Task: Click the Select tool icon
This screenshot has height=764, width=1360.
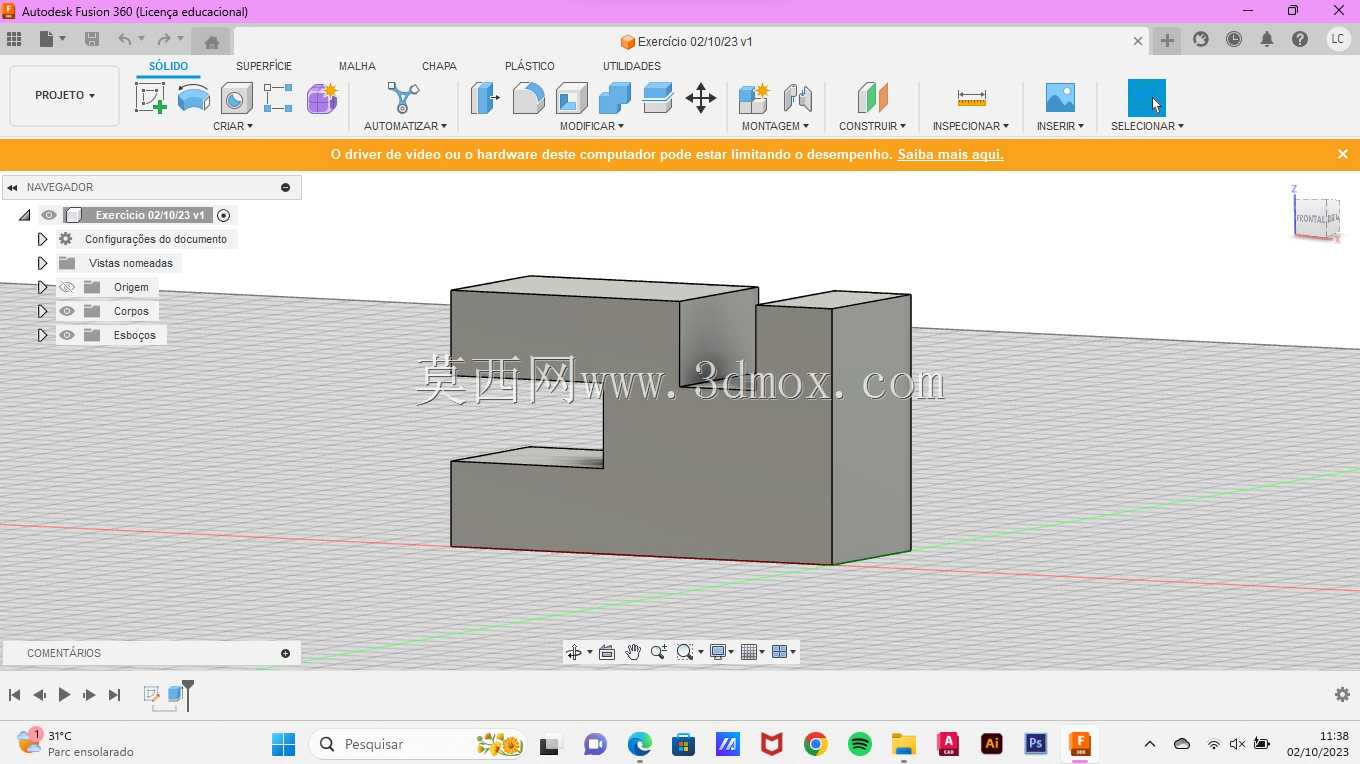Action: point(1147,98)
